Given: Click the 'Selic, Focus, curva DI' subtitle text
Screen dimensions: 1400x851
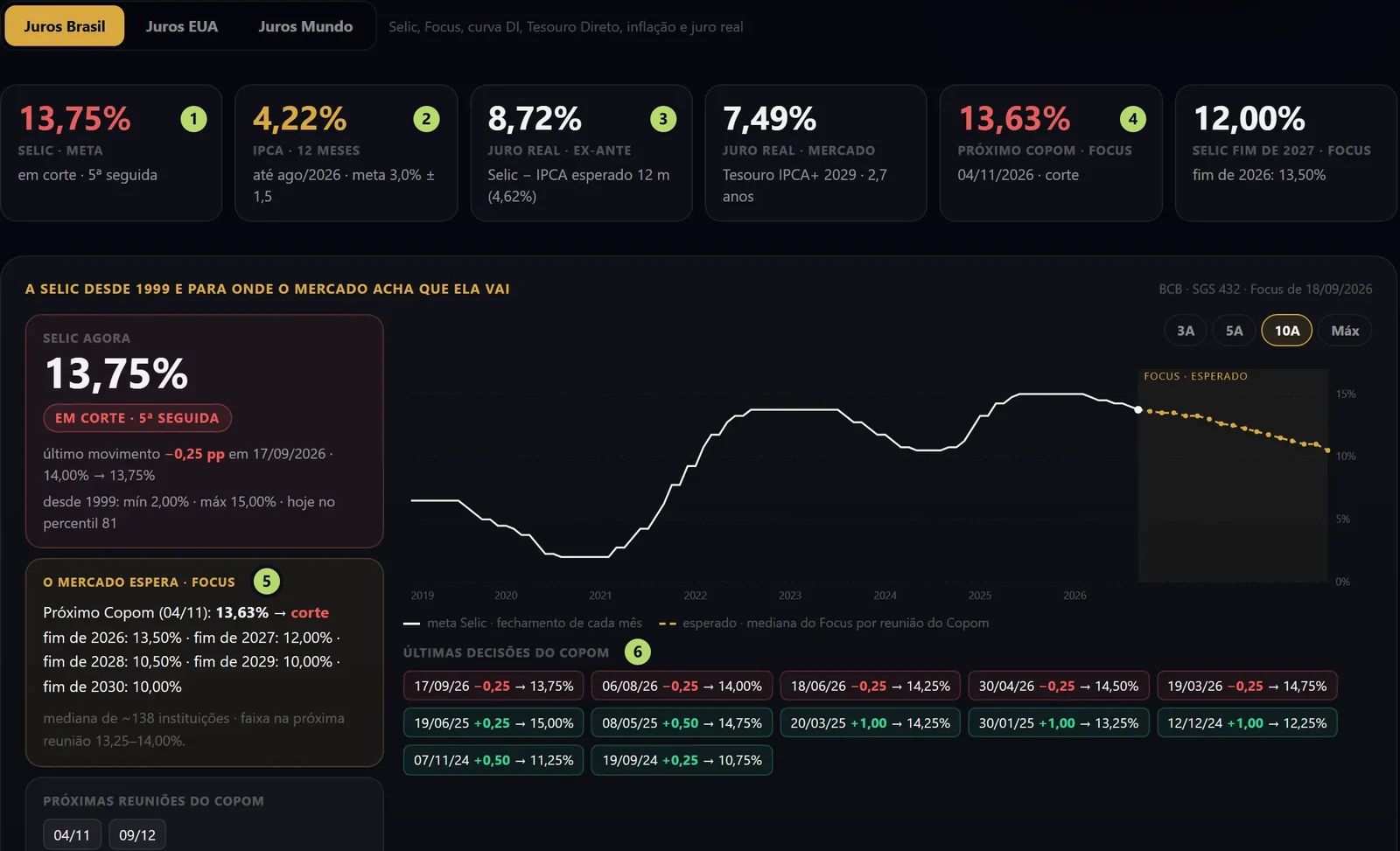Looking at the screenshot, I should pos(566,27).
